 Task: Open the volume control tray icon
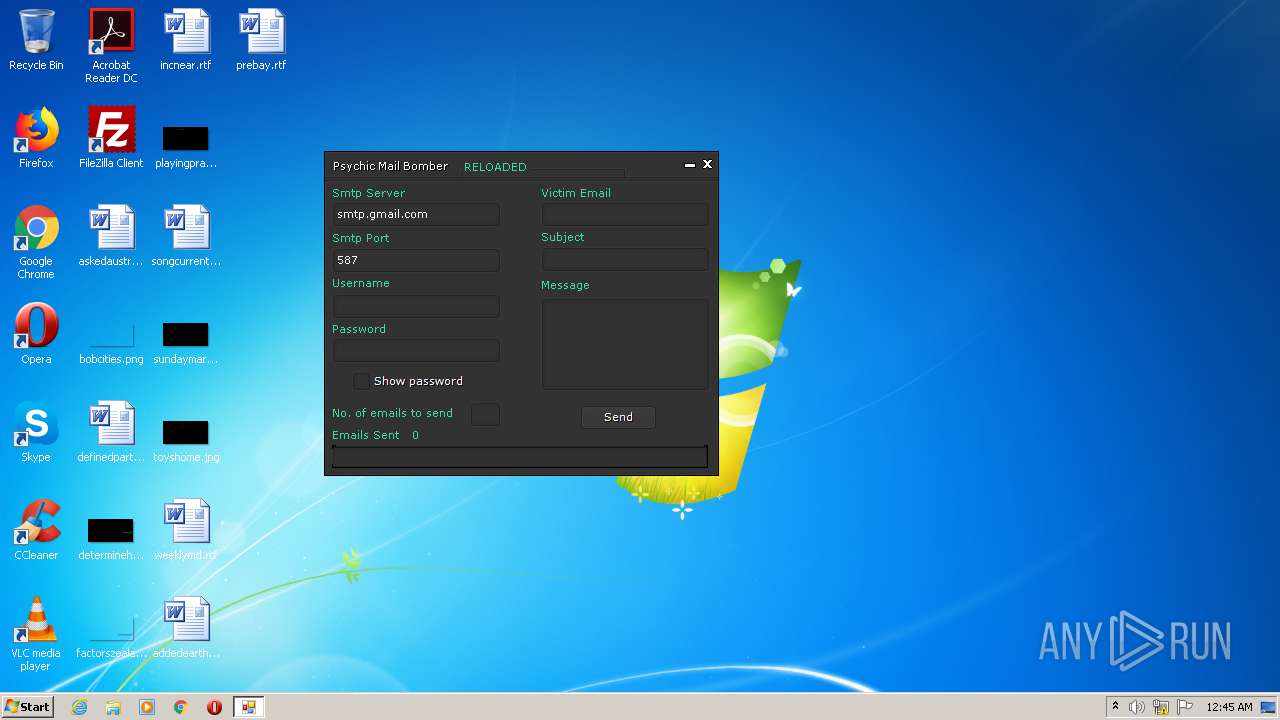(x=1137, y=707)
